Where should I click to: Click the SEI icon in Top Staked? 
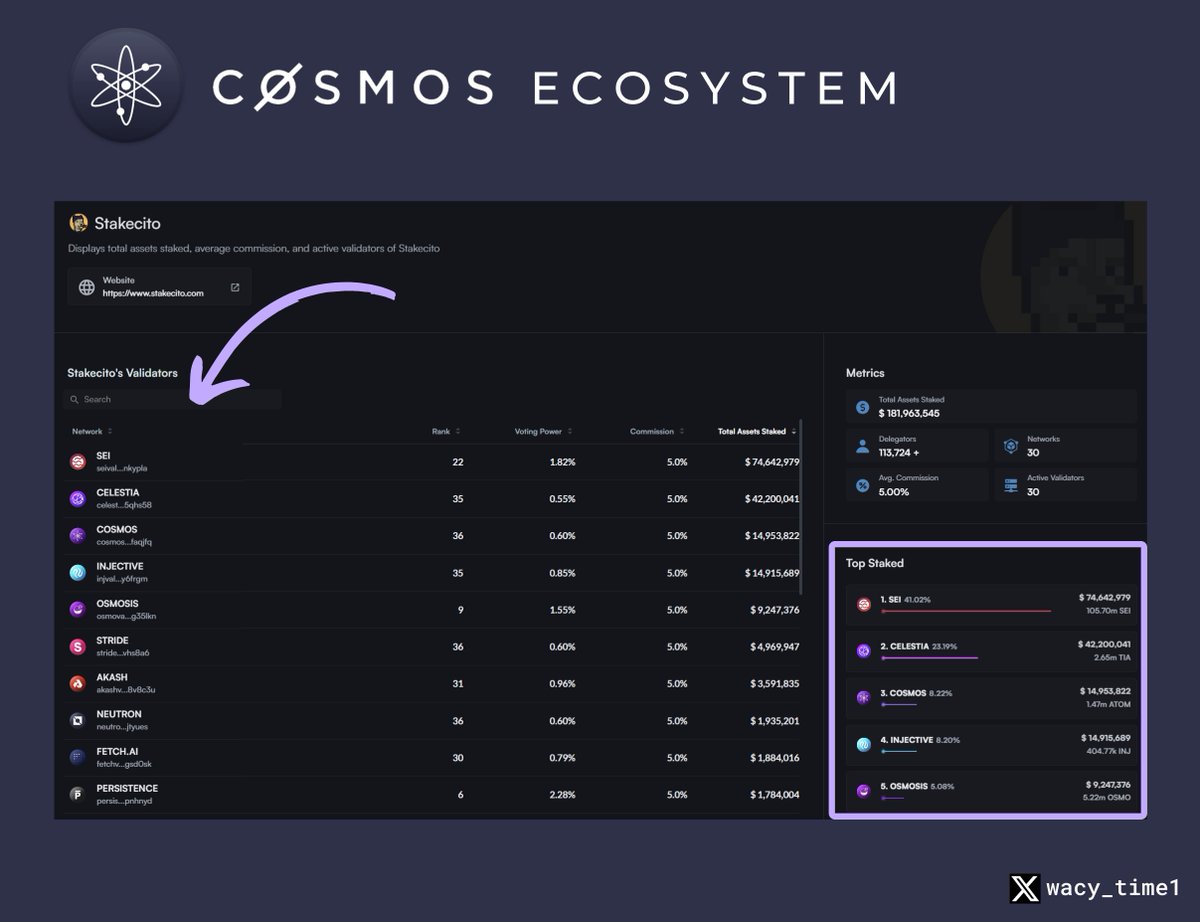(864, 604)
